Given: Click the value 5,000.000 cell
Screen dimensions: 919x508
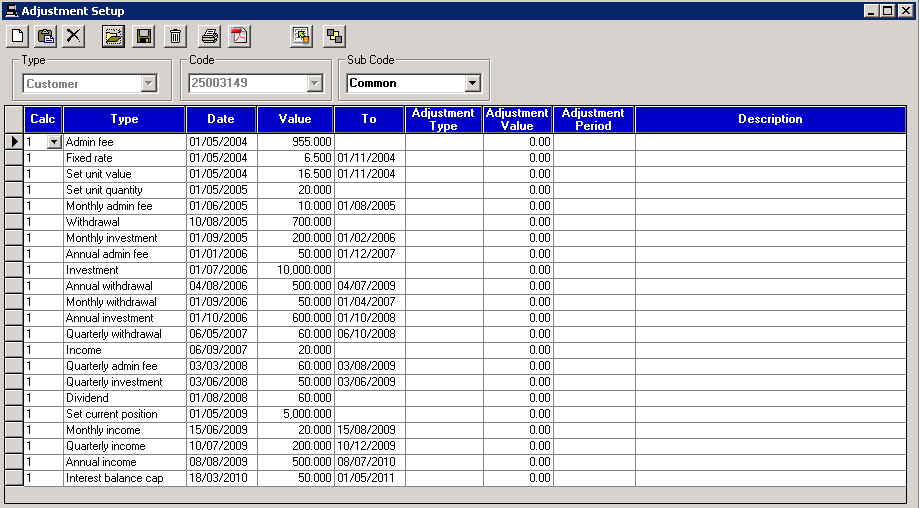Looking at the screenshot, I should pos(295,414).
